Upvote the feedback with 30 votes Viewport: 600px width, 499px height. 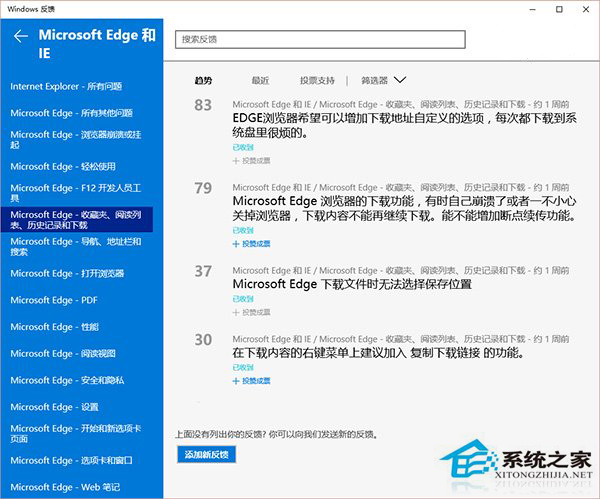coord(251,381)
